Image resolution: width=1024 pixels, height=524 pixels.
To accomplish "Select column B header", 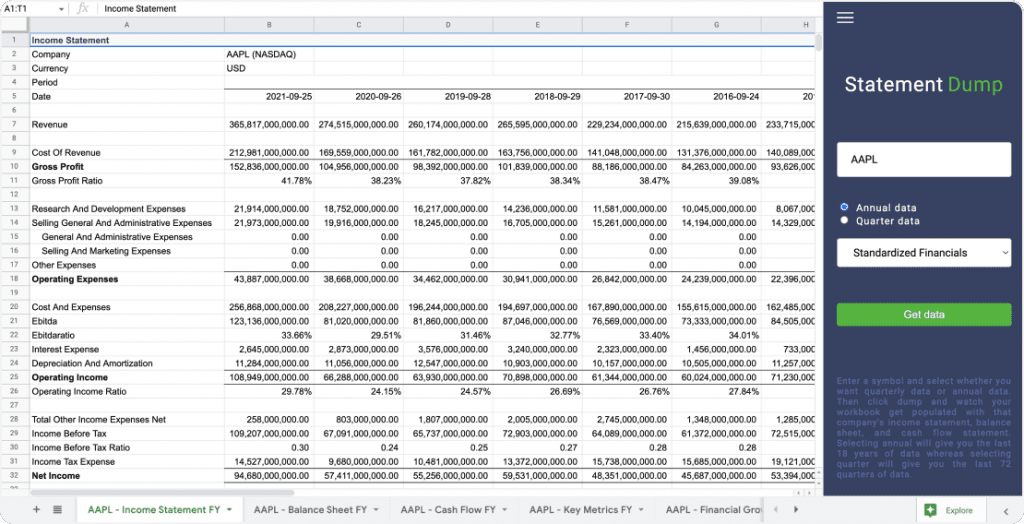I will [x=269, y=24].
